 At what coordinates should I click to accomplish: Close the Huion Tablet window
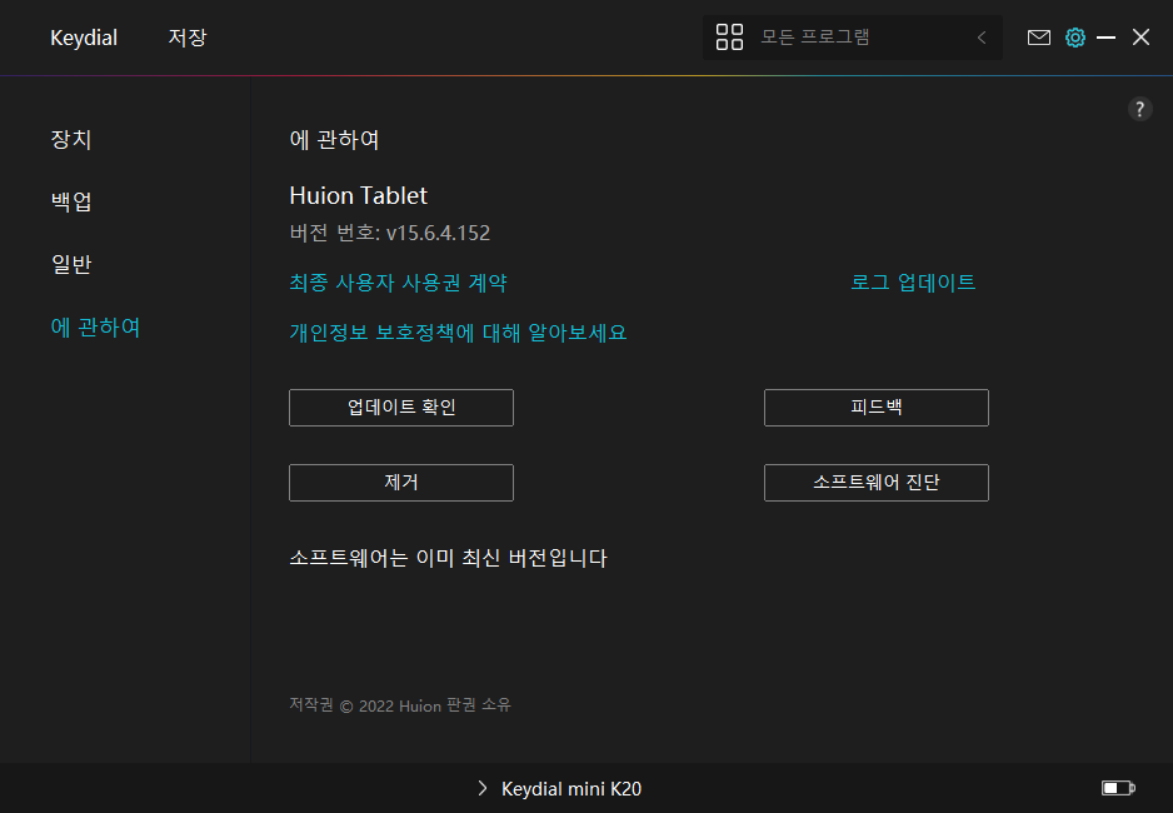pos(1141,38)
